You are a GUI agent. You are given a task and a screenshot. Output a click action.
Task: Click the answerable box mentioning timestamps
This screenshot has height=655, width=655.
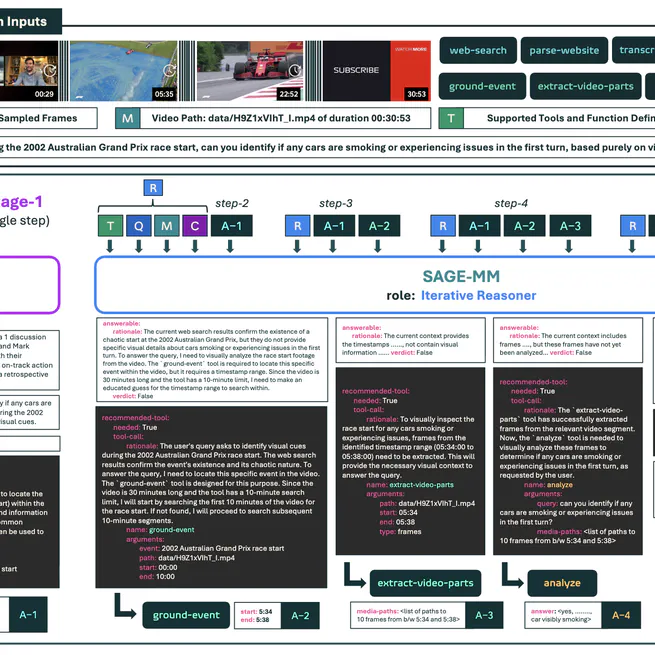(x=411, y=340)
